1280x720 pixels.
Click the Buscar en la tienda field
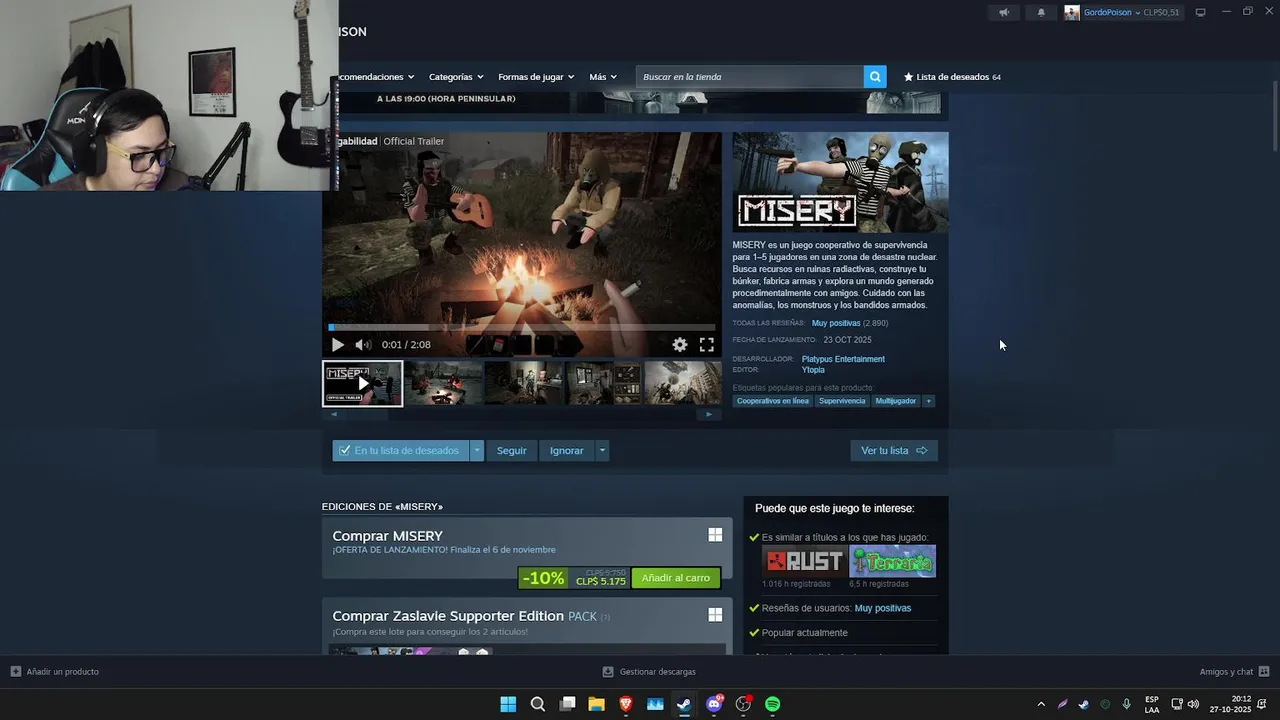[x=750, y=77]
